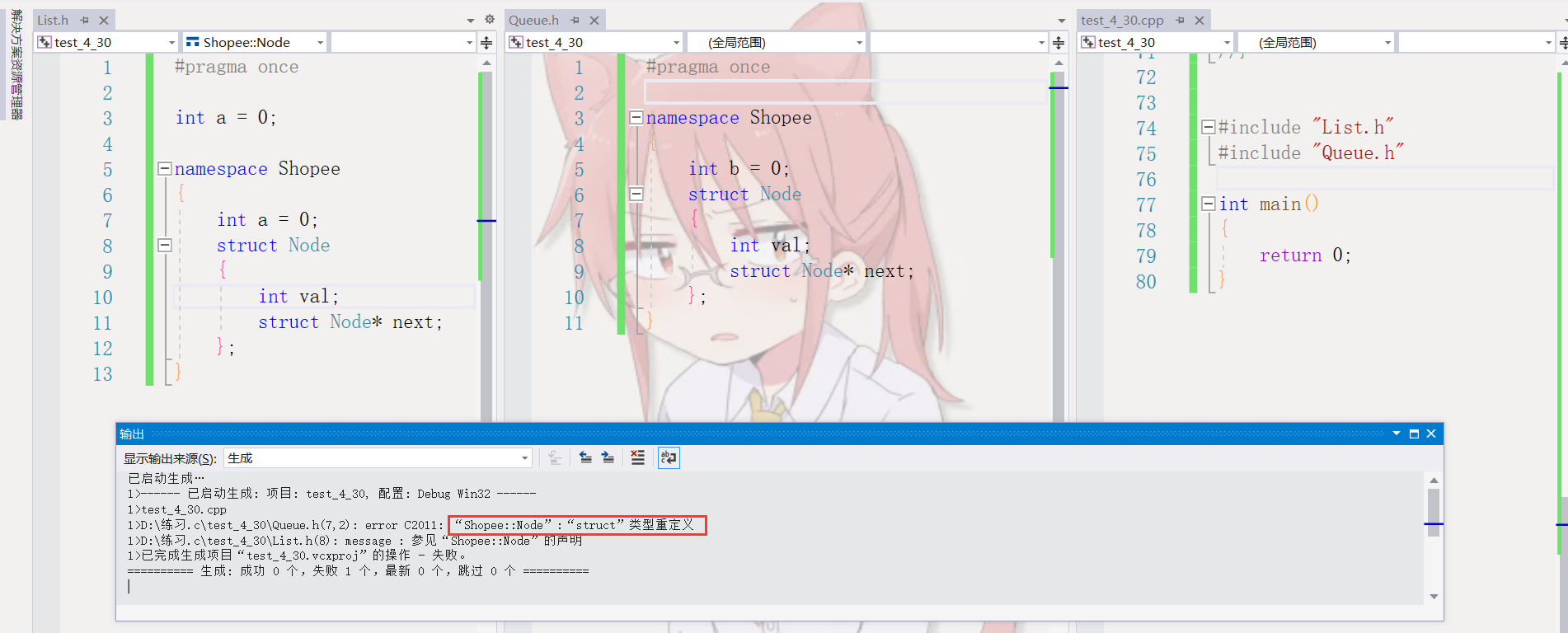The height and width of the screenshot is (633, 1568).
Task: Collapse struct Node in Queue.h
Action: [x=636, y=194]
